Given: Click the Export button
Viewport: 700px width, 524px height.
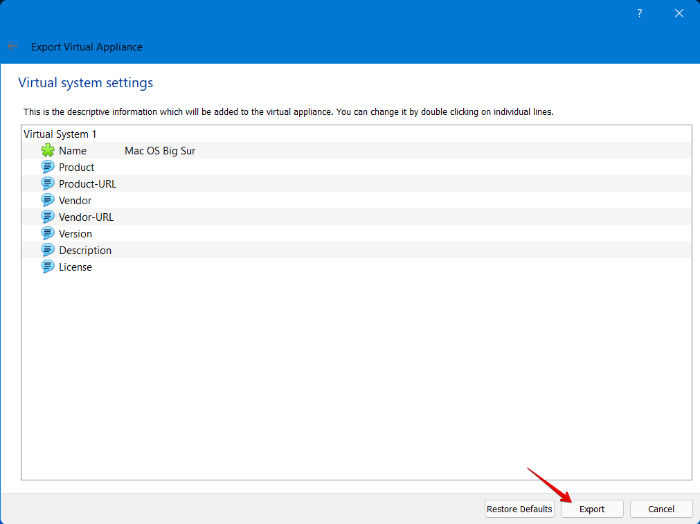Looking at the screenshot, I should [x=592, y=509].
